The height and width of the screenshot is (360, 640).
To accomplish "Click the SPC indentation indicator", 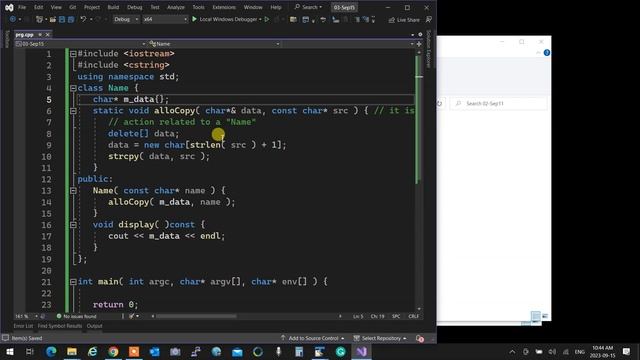I will [396, 316].
